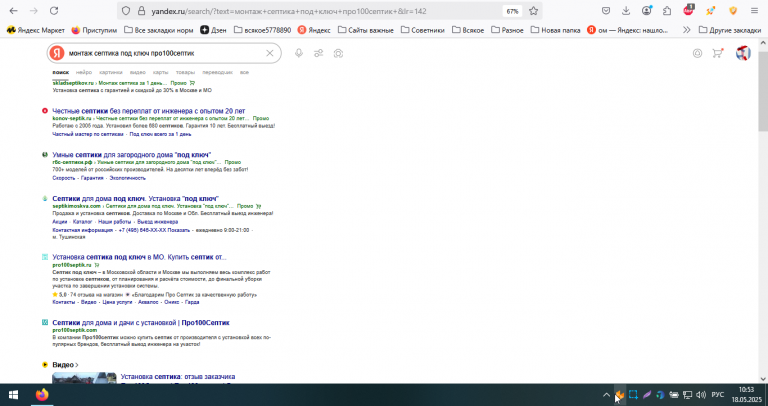Screen dimensions: 768x406
Task: Open the network connection tray icon
Action: pos(687,395)
